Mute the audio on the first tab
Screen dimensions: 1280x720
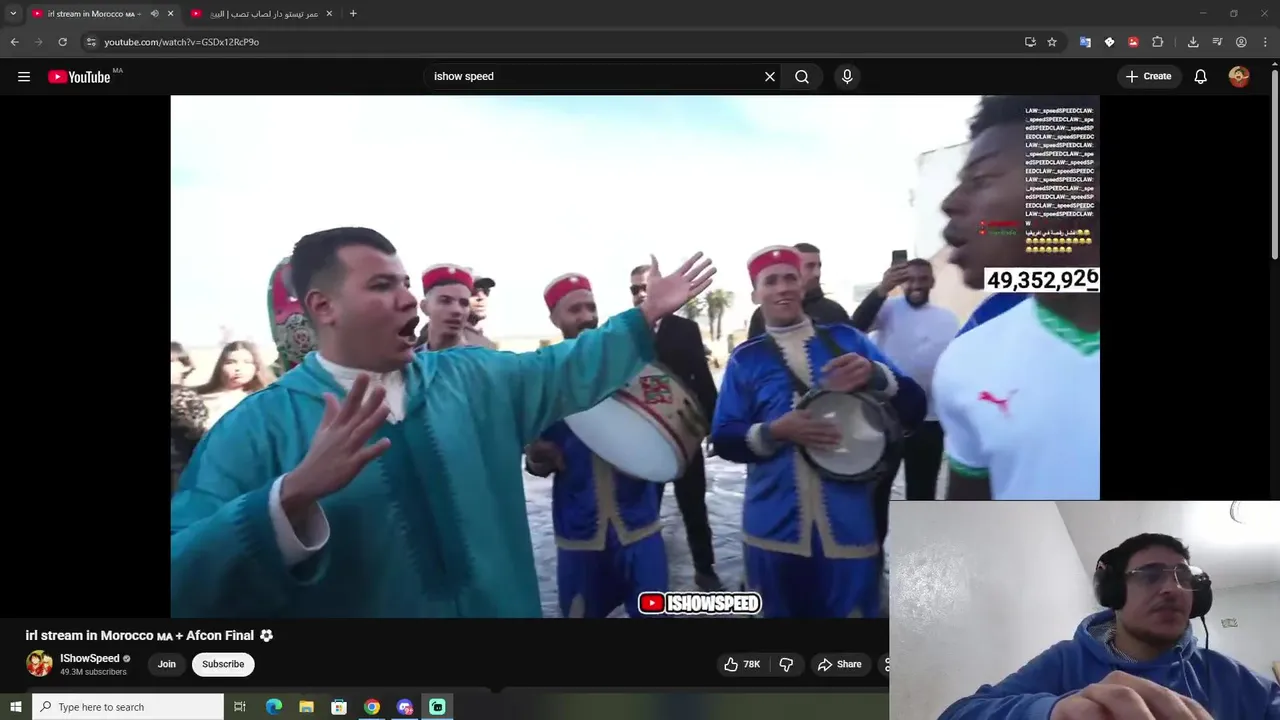(x=154, y=13)
